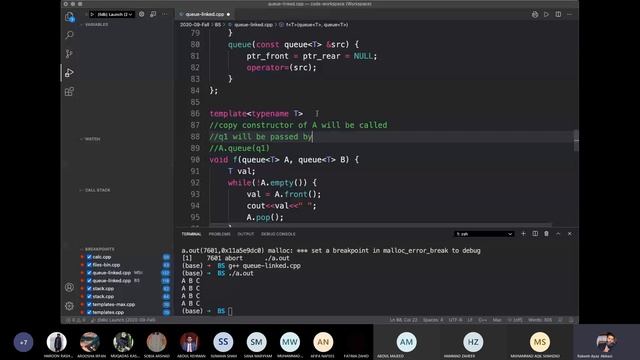640x360 pixels.
Task: Click the run code play icon in editor title
Action: coord(546,14)
